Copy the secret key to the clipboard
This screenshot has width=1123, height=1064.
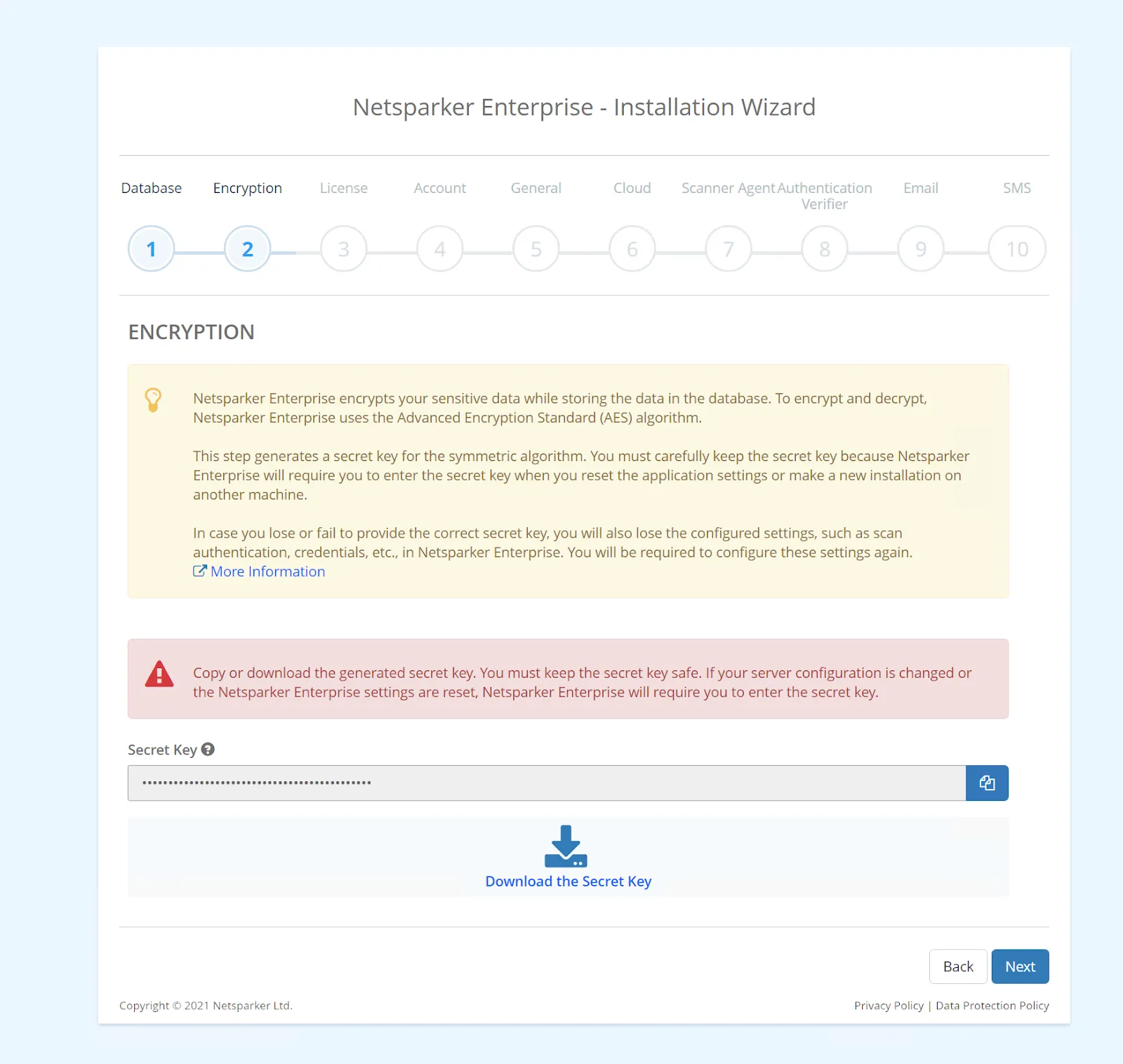pyautogui.click(x=987, y=783)
